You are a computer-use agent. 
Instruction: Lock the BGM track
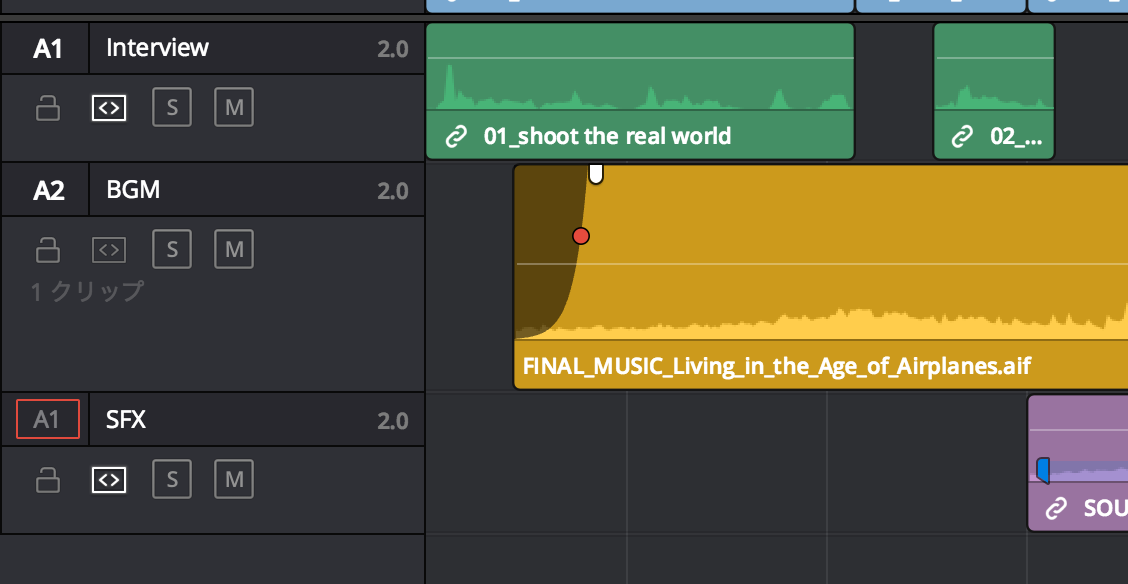(48, 249)
